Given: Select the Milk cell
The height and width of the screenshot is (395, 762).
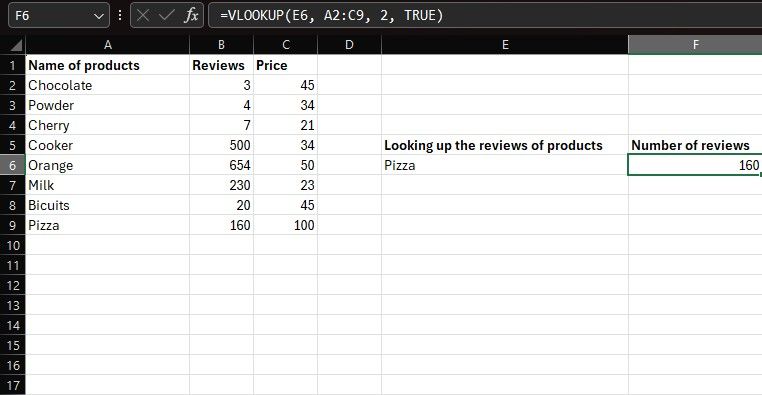Looking at the screenshot, I should coord(107,185).
